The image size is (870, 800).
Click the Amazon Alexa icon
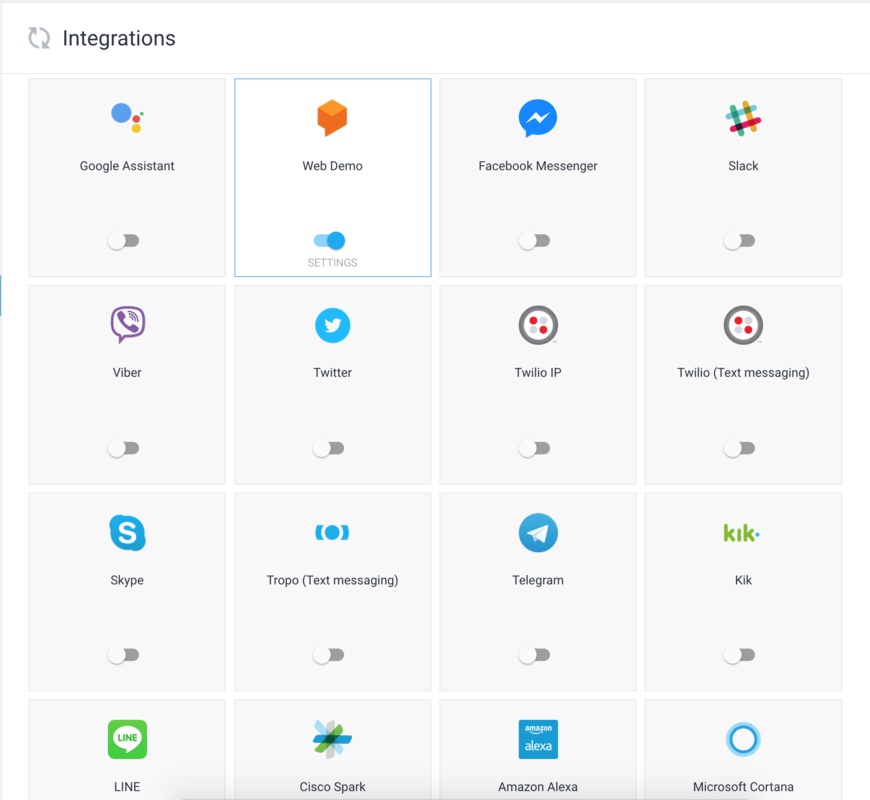tap(537, 740)
